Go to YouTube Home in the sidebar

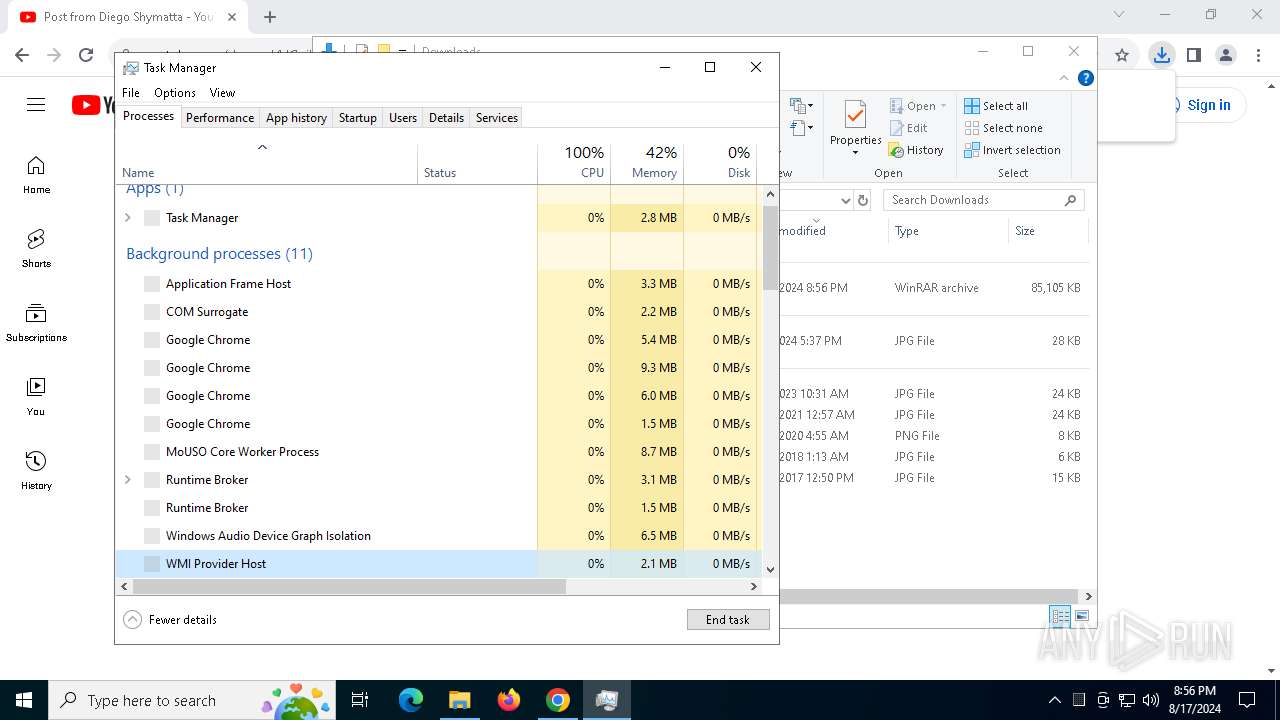[x=36, y=175]
